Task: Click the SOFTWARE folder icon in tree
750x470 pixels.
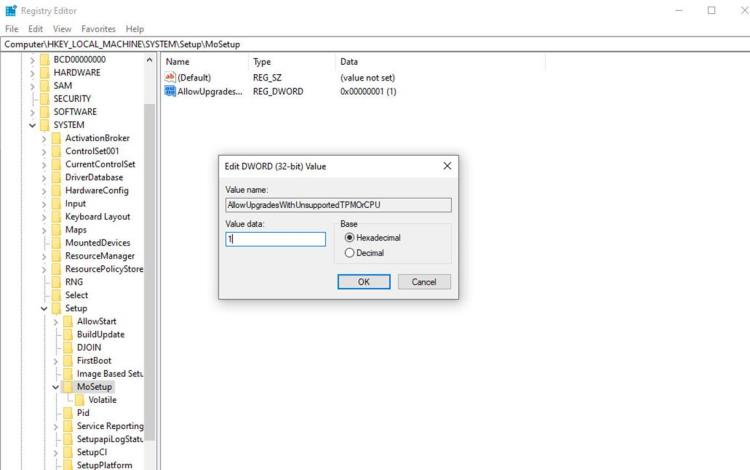Action: click(44, 112)
